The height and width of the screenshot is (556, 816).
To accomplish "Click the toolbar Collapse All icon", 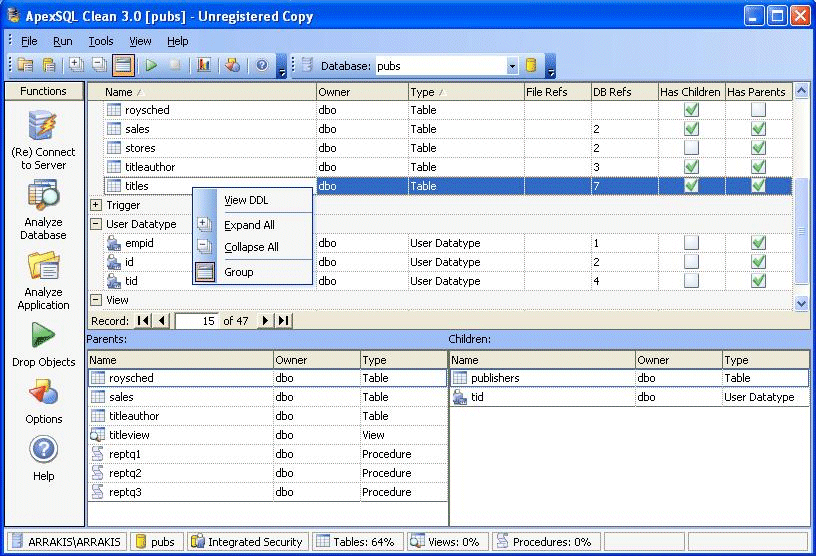I will click(x=99, y=65).
